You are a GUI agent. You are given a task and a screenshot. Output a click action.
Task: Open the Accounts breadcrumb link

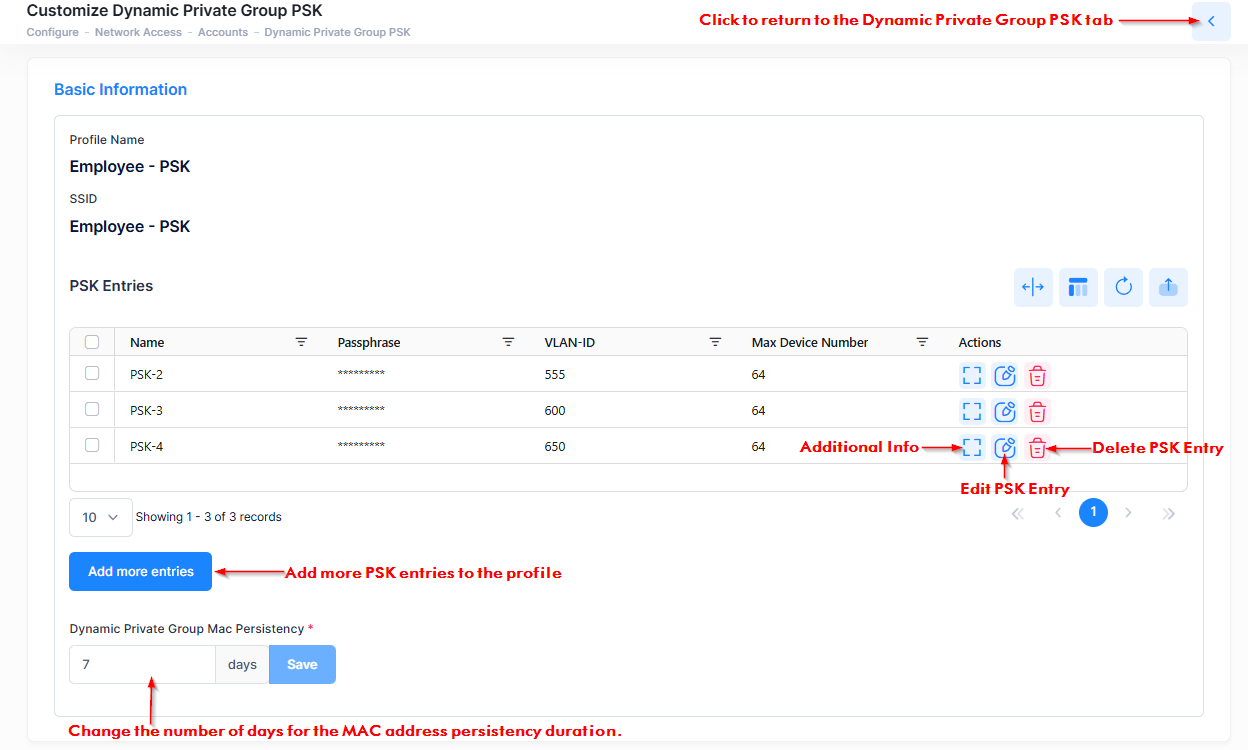223,32
